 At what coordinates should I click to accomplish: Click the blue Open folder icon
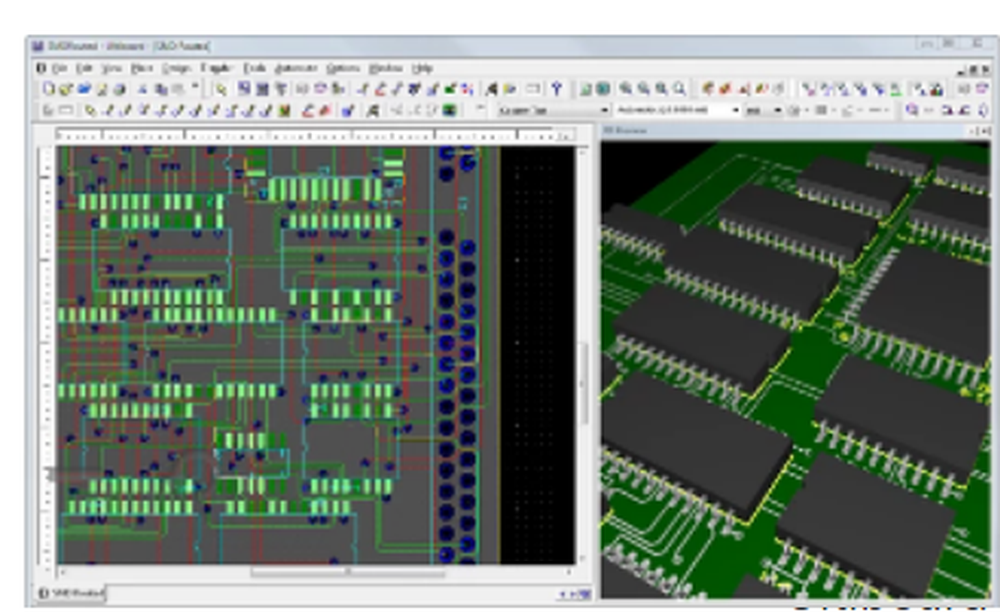coord(84,89)
